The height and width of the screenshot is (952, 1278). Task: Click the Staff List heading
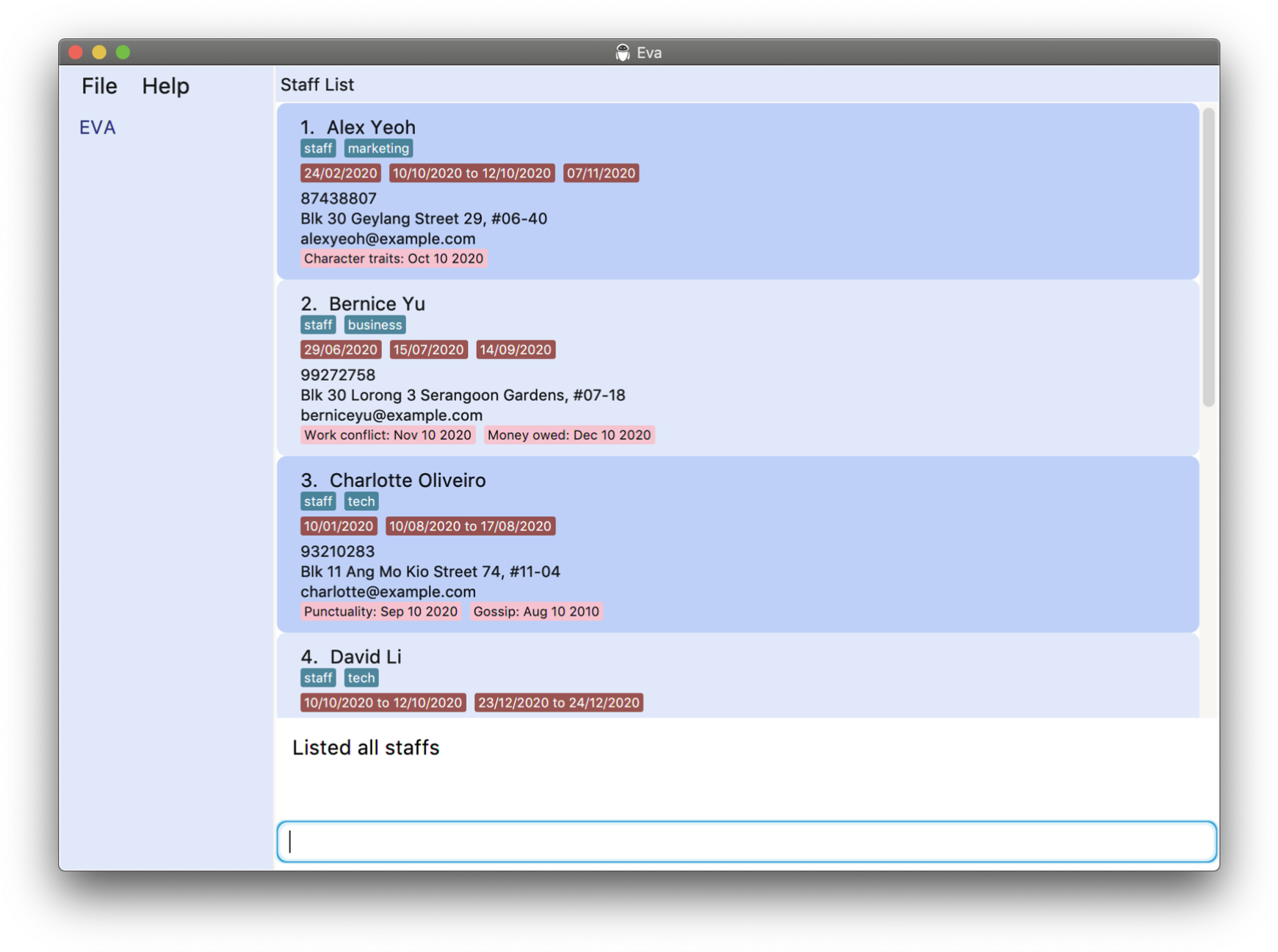coord(317,84)
